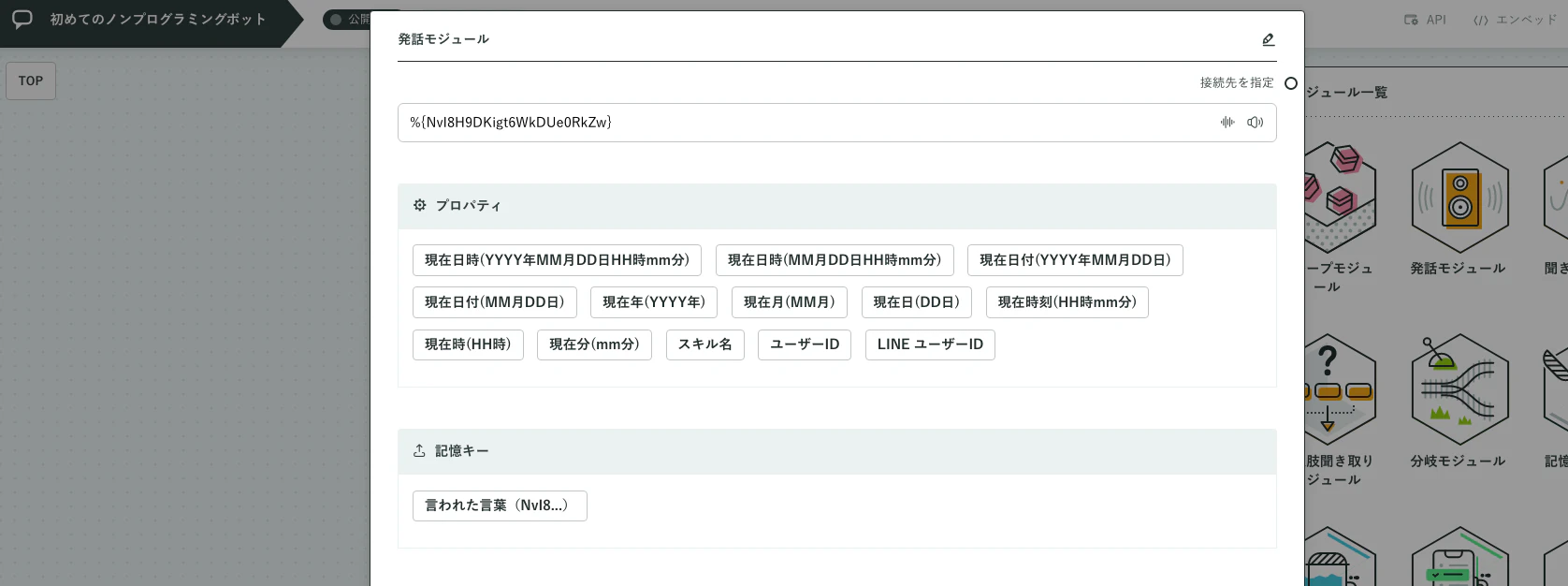The image size is (1568, 586).
Task: Select the 発話モジュール speaker icon in the module list
Action: (1459, 198)
